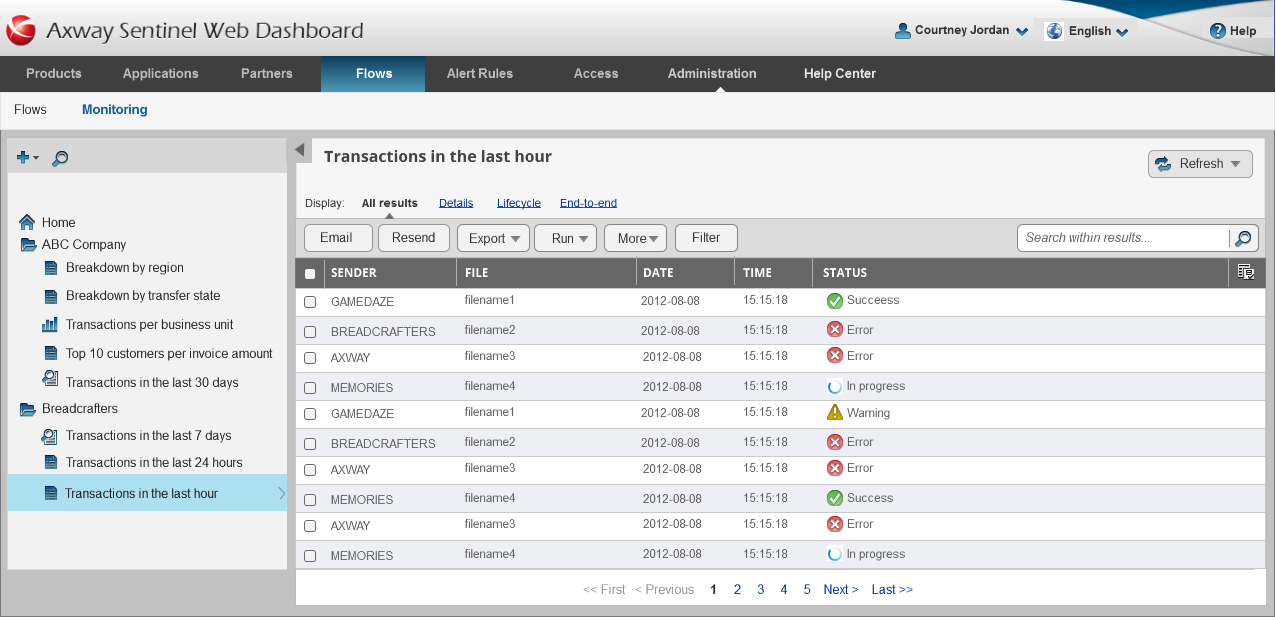Check the last MEMORIES row checkbox
The width and height of the screenshot is (1276, 617).
point(310,556)
